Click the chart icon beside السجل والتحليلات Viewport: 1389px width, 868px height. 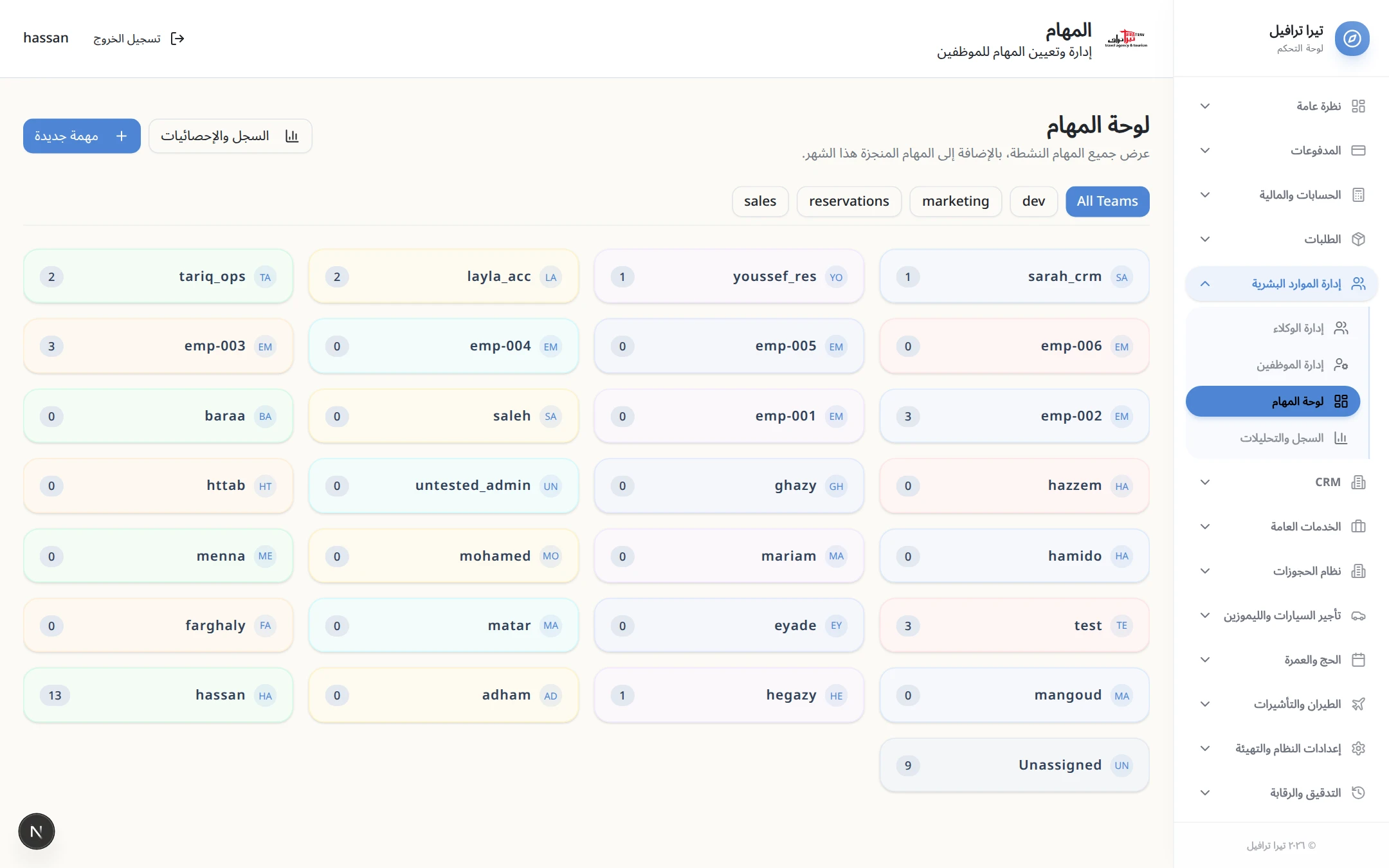coord(1341,438)
